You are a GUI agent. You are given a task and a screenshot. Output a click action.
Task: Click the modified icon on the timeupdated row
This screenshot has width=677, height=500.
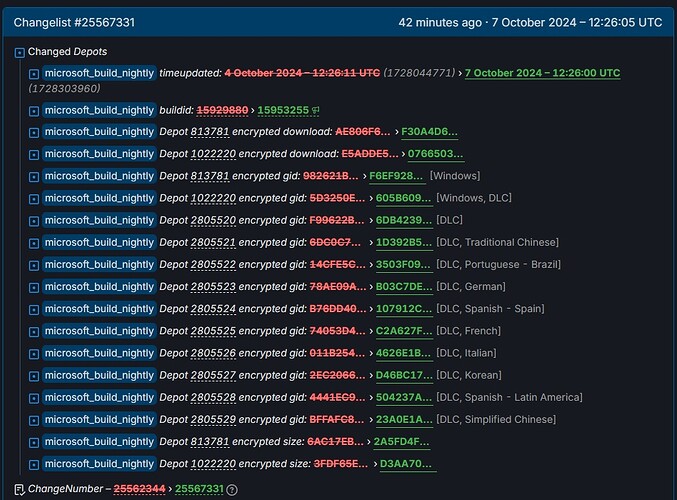(x=34, y=74)
